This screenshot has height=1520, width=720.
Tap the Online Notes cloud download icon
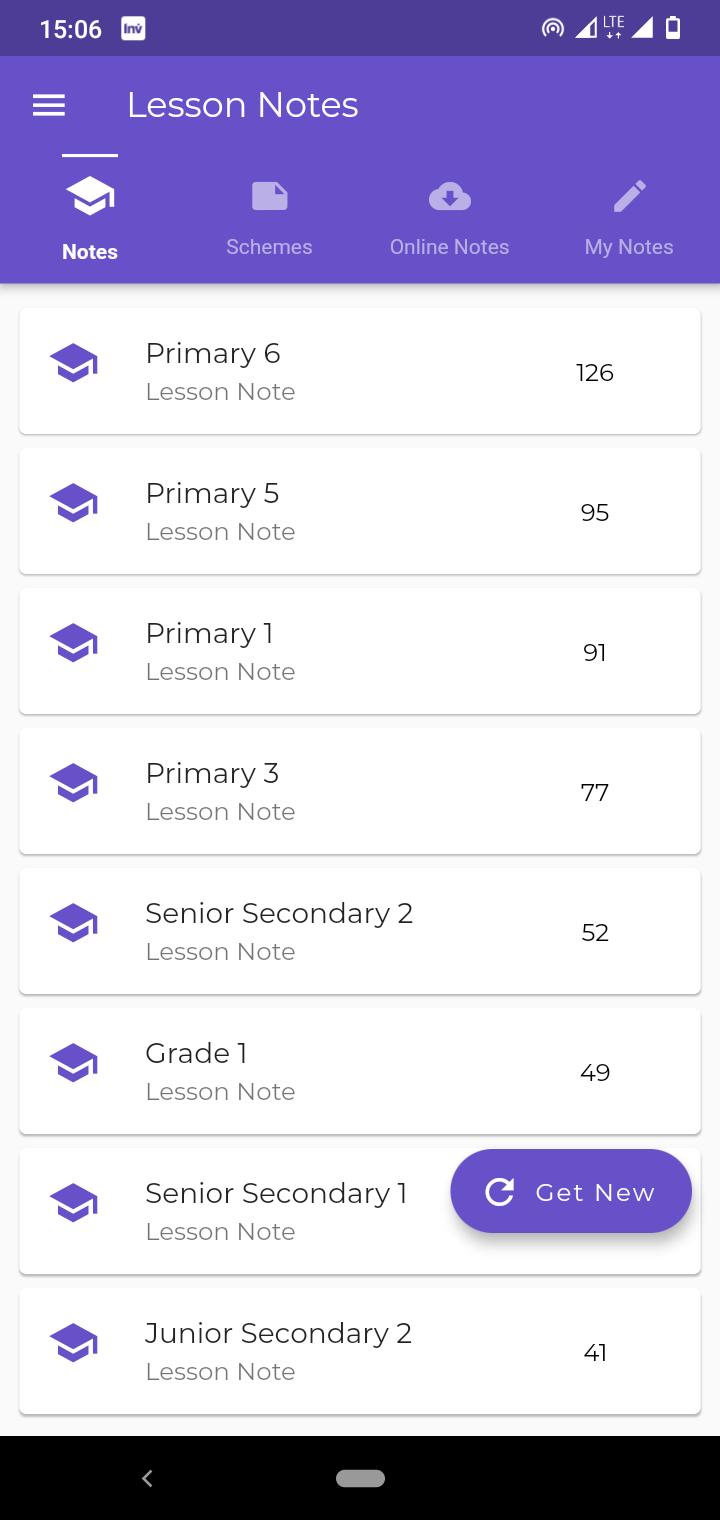tap(449, 196)
